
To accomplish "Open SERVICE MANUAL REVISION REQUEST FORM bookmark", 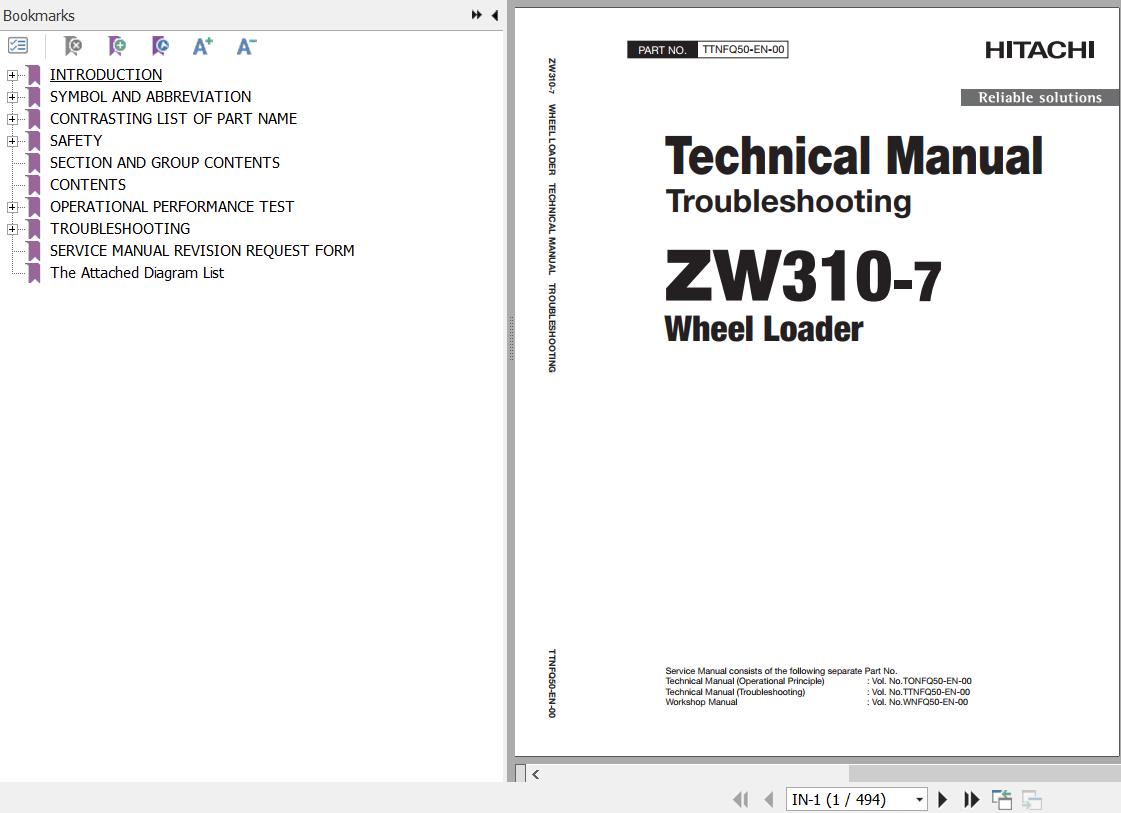I will (x=202, y=251).
